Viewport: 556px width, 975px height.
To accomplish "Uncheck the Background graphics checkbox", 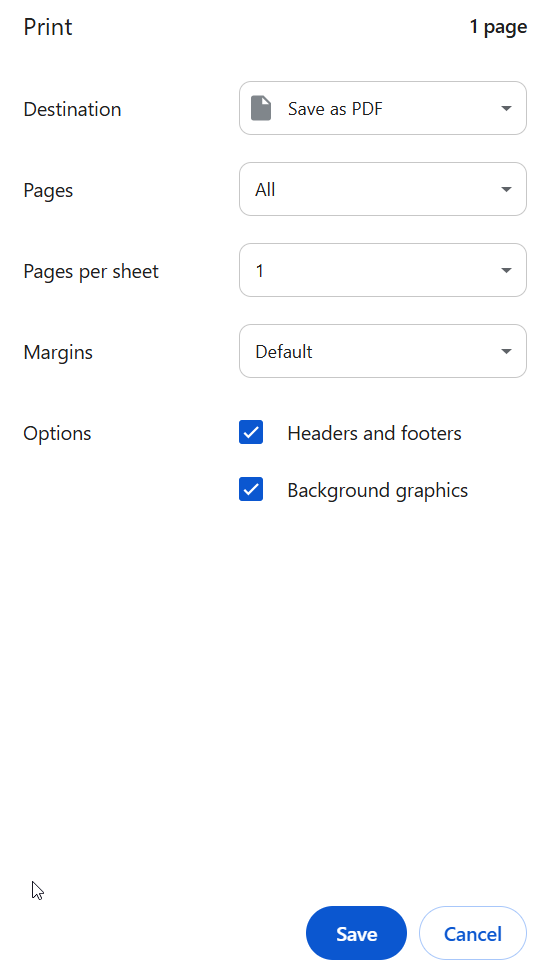I will point(251,489).
